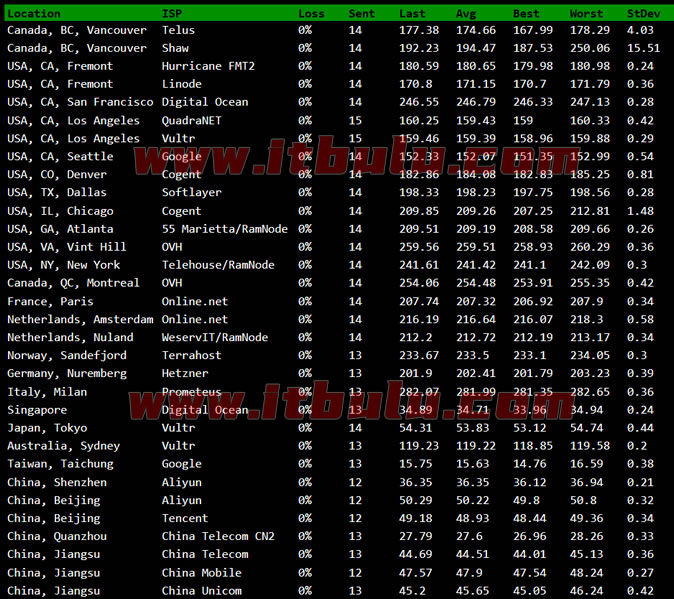Click the Avg column header
Image resolution: width=674 pixels, height=599 pixels.
pos(466,14)
